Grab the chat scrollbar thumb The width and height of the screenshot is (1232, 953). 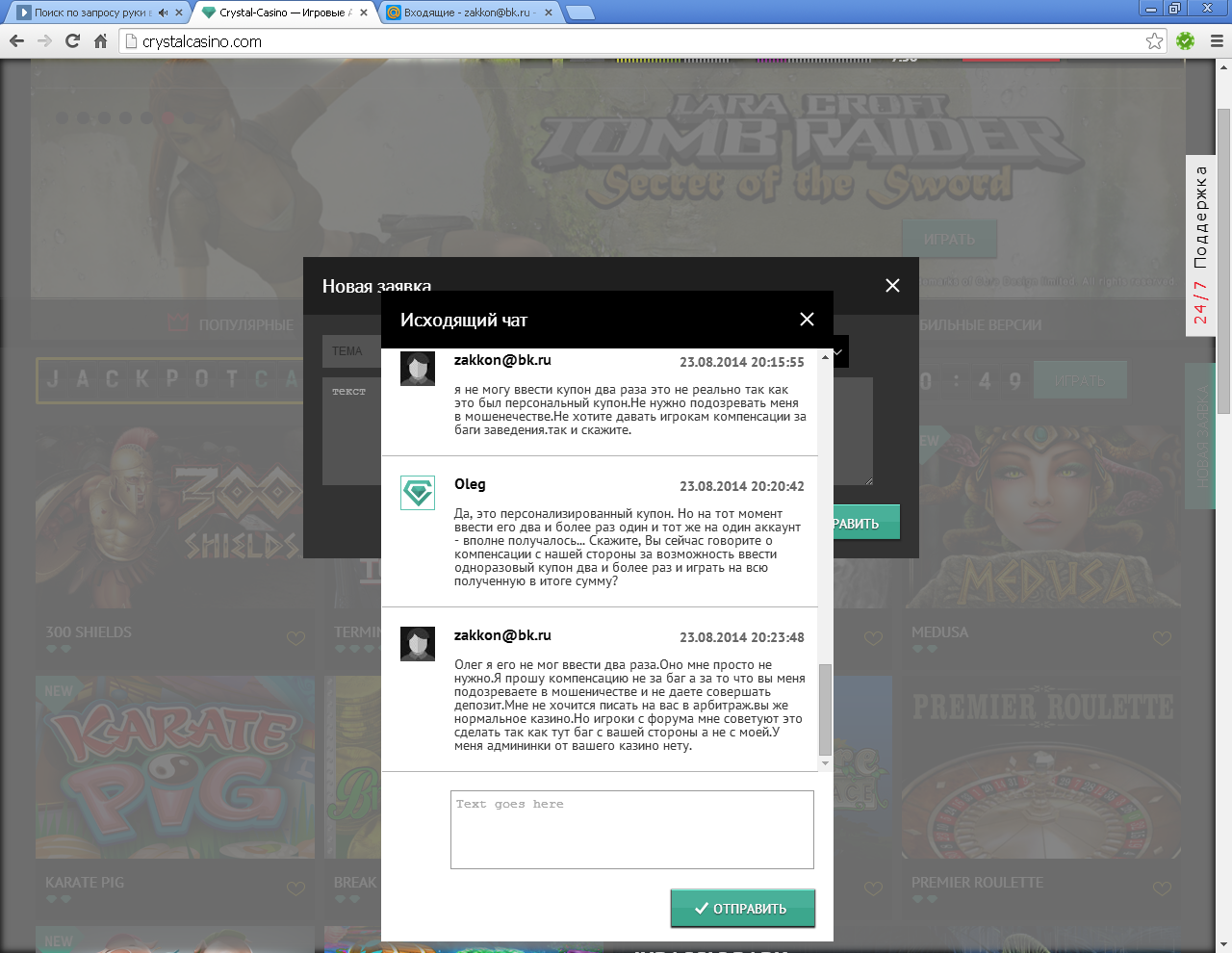coord(825,709)
